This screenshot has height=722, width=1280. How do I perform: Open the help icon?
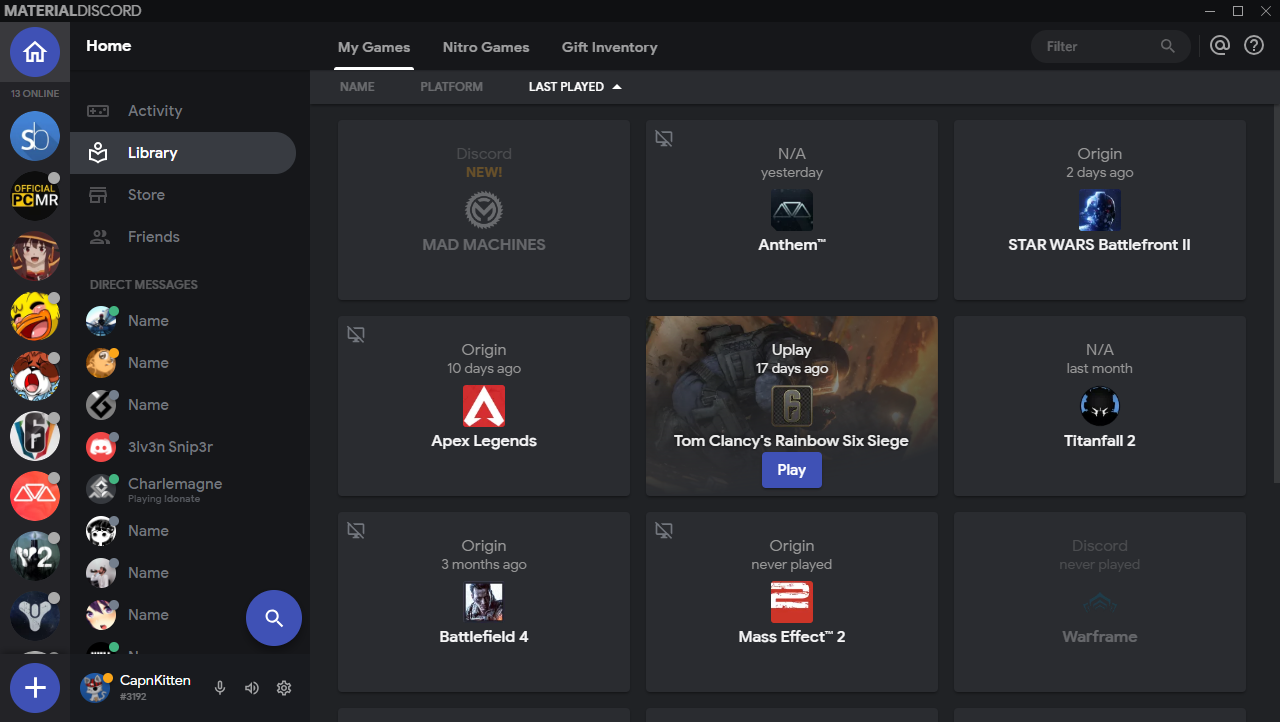coord(1254,45)
